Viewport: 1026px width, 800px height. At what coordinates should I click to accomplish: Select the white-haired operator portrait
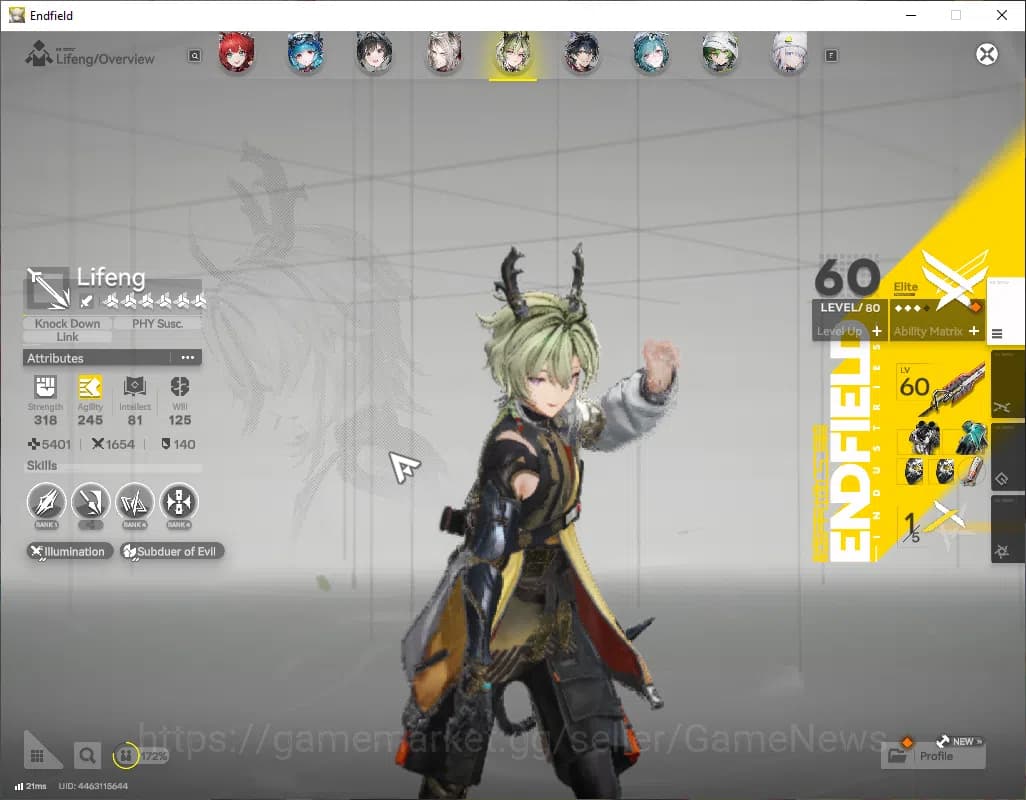(789, 52)
